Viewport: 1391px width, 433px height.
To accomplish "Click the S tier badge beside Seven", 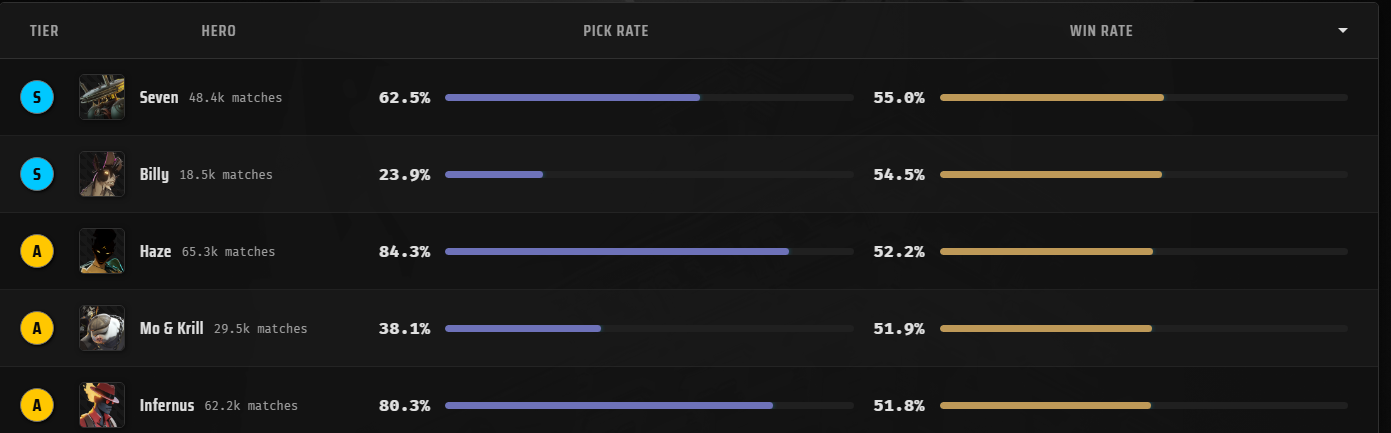I will pyautogui.click(x=37, y=97).
